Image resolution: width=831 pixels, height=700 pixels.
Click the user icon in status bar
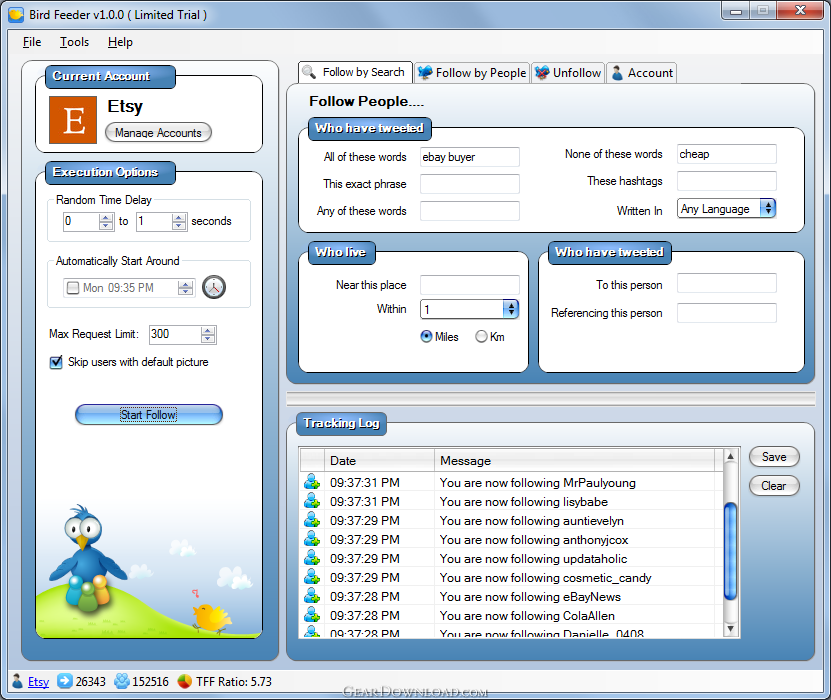[x=17, y=681]
